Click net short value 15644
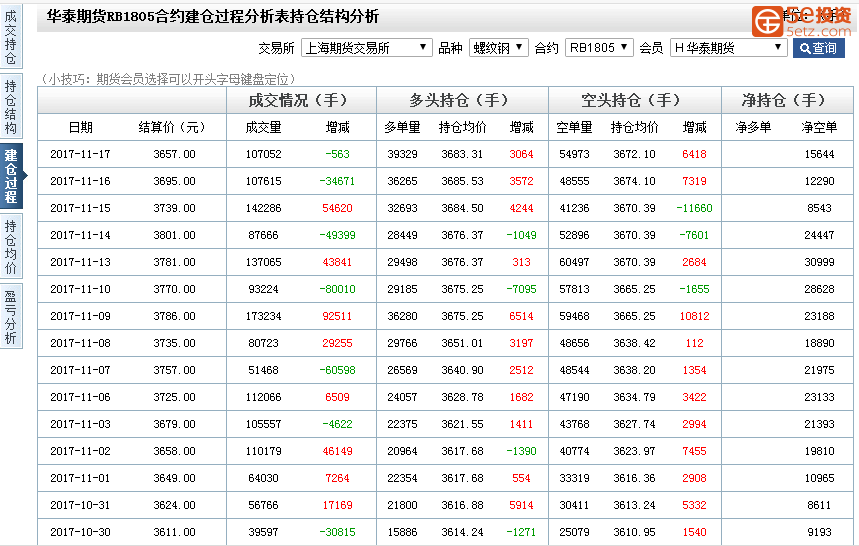The image size is (859, 546). coord(819,154)
